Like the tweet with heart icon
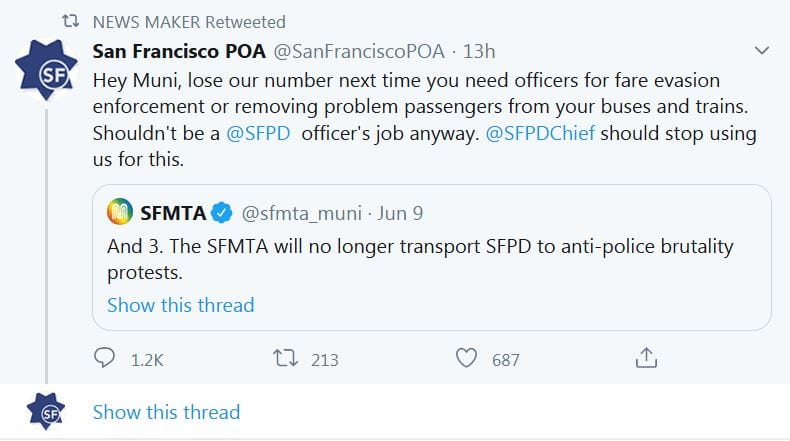Viewport: 790px width, 441px height. point(466,358)
